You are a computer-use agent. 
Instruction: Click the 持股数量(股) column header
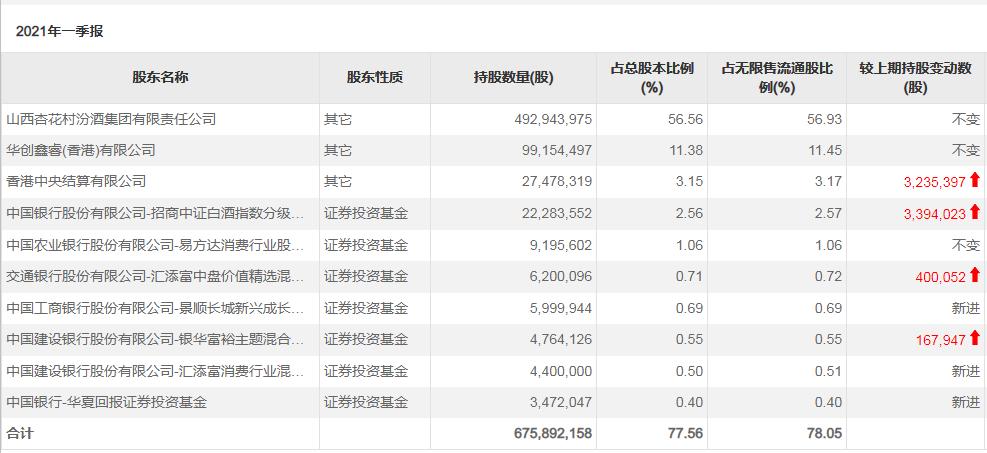[514, 77]
